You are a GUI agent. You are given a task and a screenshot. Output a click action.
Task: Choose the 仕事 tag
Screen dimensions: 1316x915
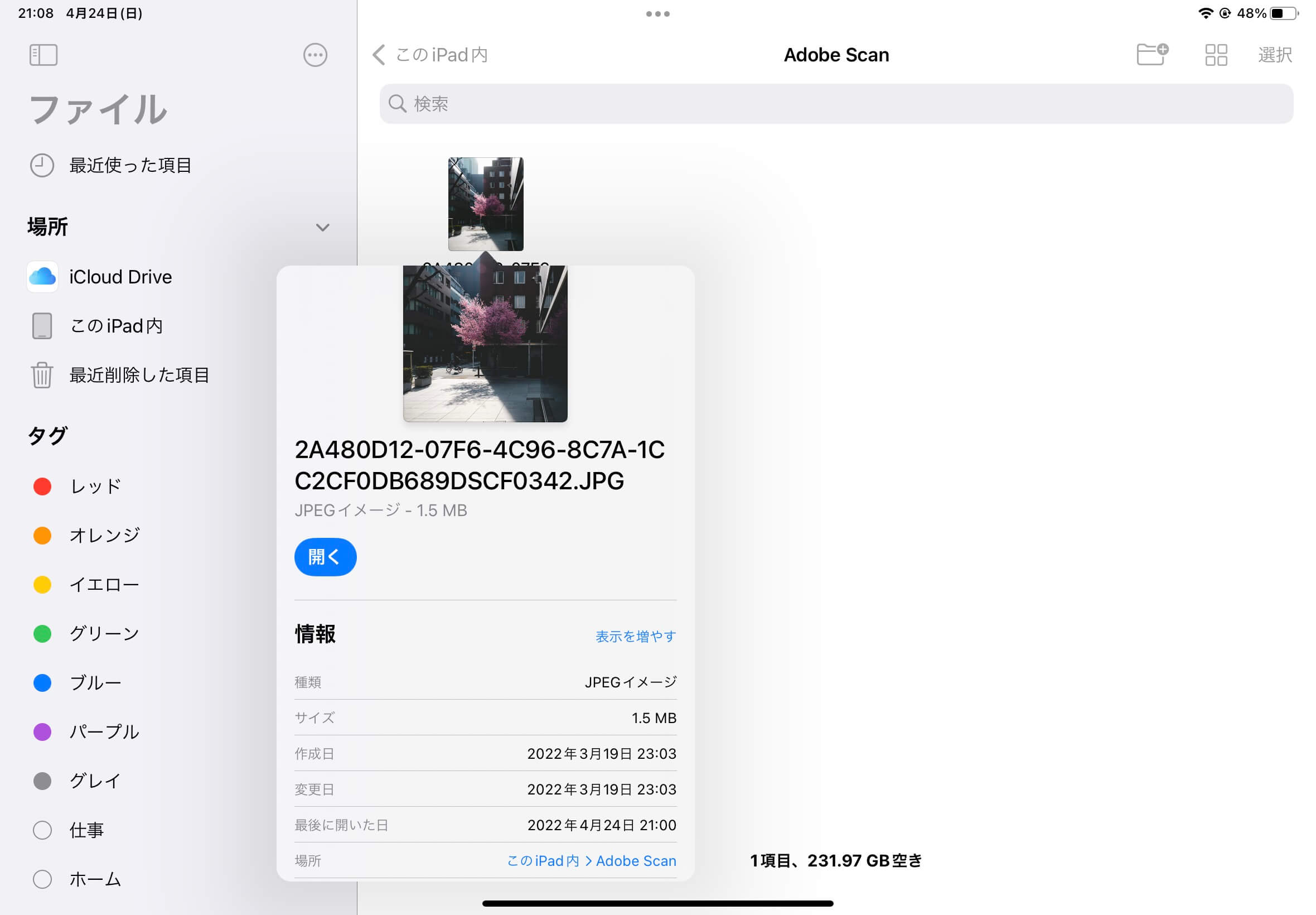pyautogui.click(x=86, y=830)
